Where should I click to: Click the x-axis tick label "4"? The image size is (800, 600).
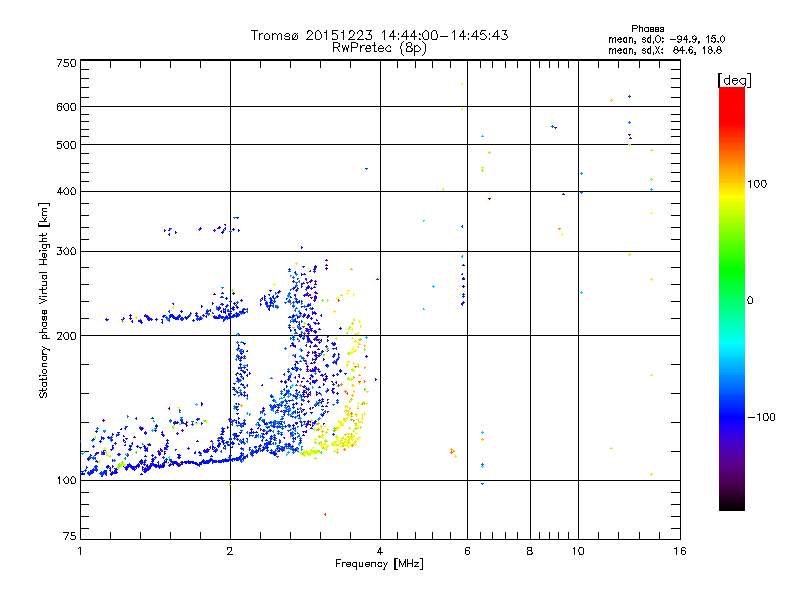coord(380,551)
